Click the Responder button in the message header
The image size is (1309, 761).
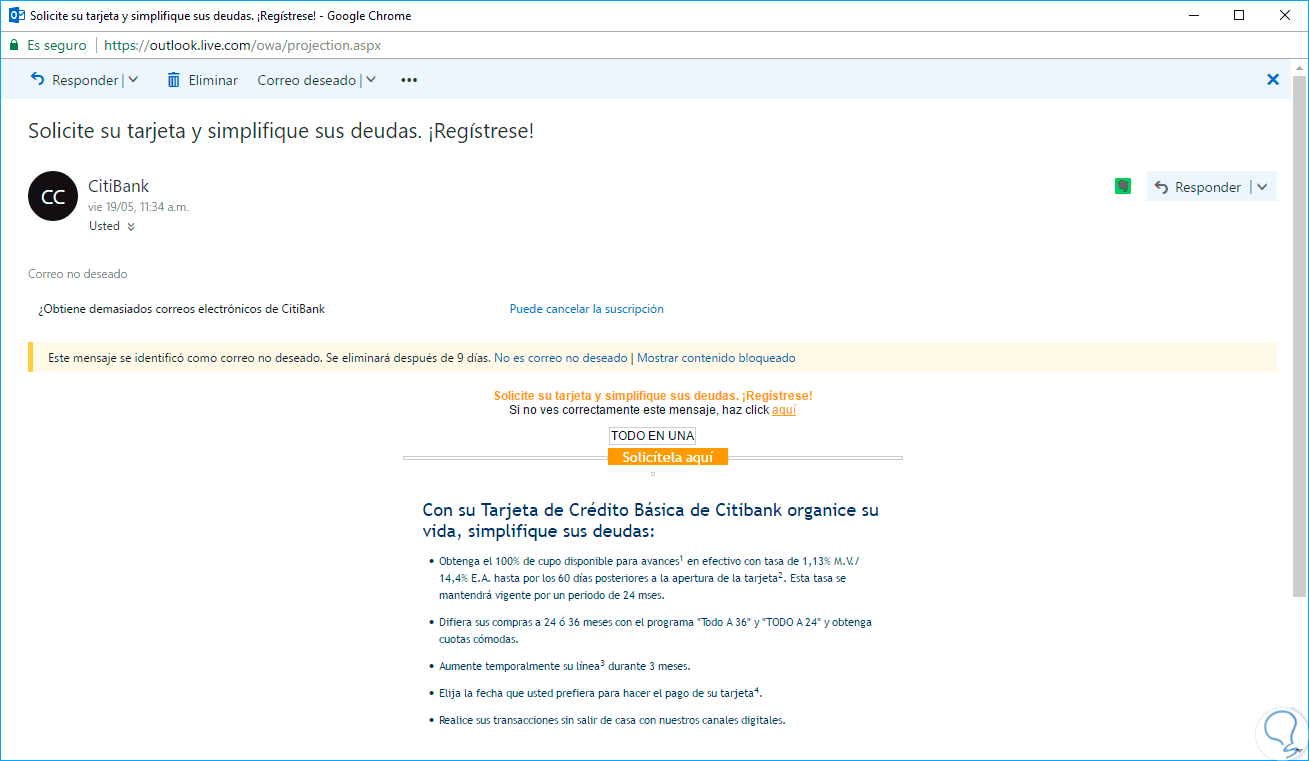coord(1197,187)
